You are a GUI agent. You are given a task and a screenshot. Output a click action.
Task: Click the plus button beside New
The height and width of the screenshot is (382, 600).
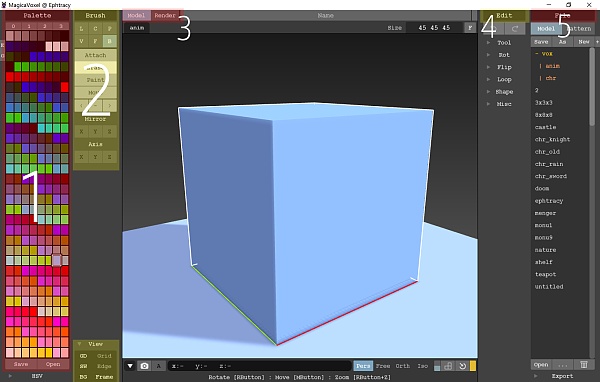click(597, 42)
